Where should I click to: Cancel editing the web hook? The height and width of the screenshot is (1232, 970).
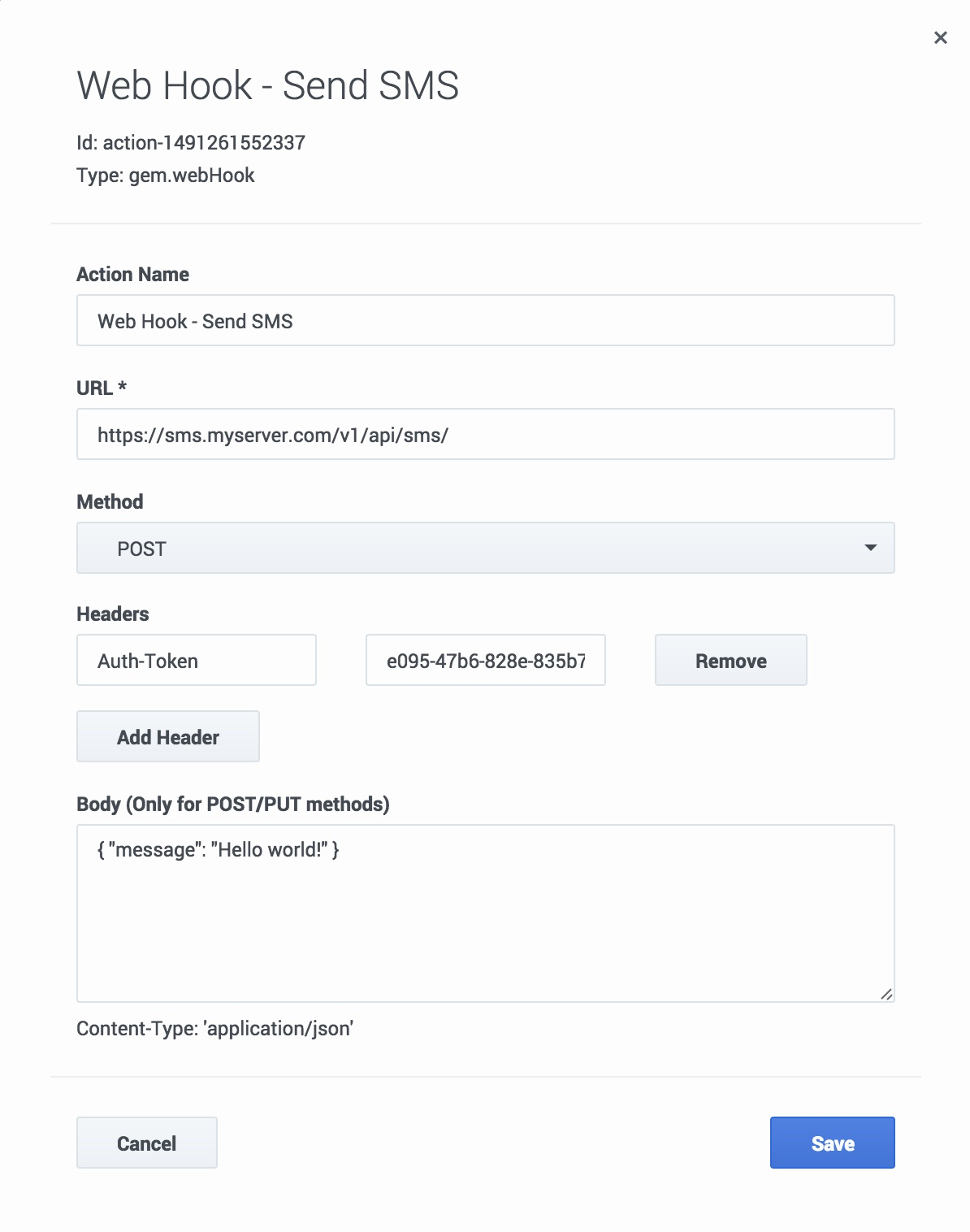click(x=146, y=1143)
